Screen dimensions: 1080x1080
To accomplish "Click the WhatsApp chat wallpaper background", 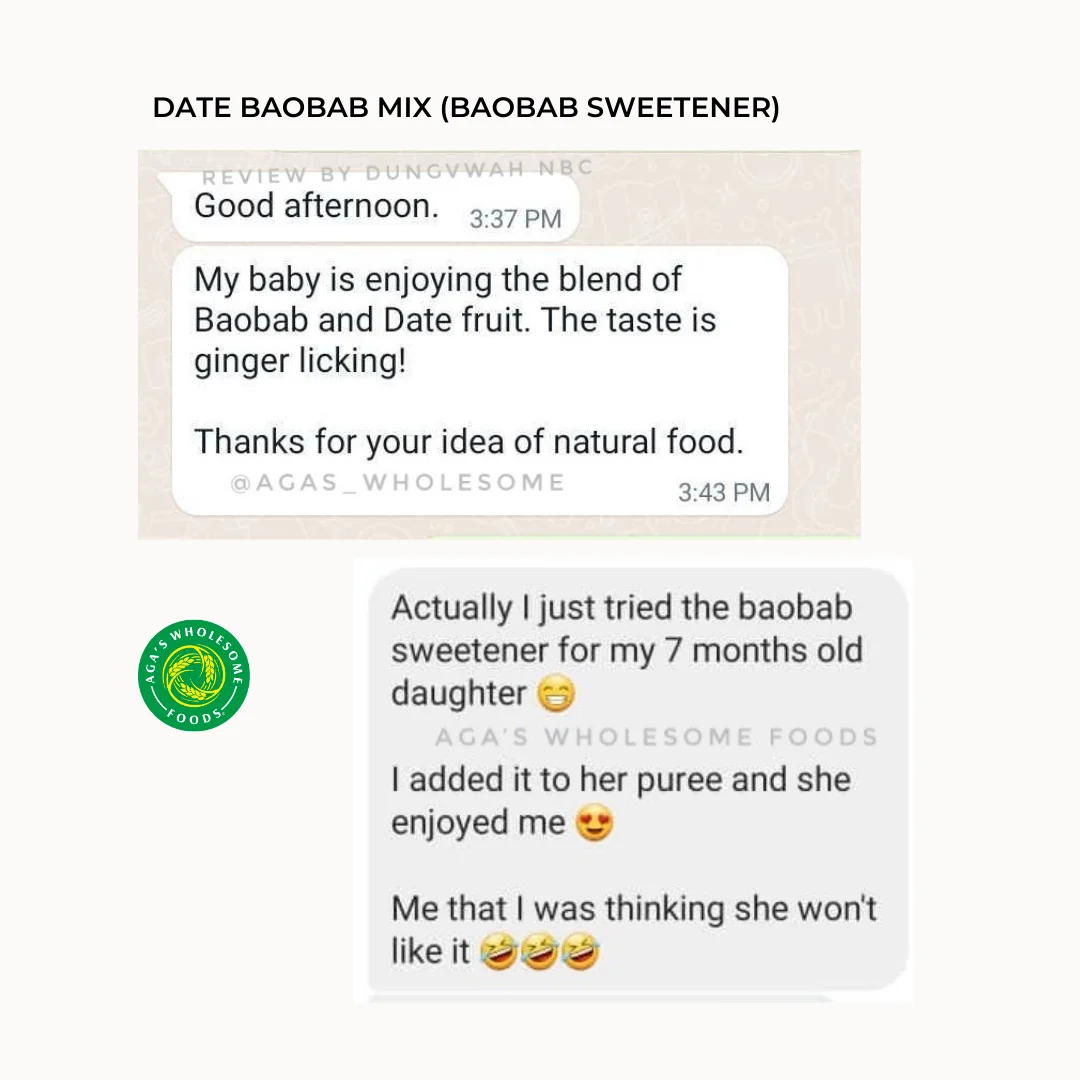I will (823, 344).
